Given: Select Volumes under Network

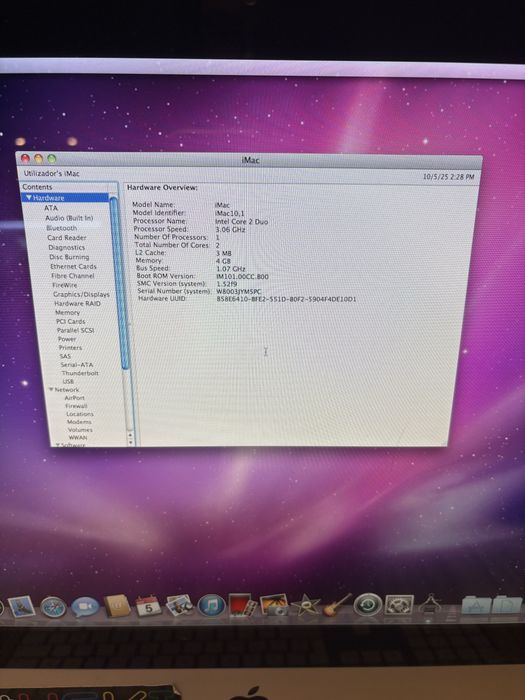Looking at the screenshot, I should [80, 430].
